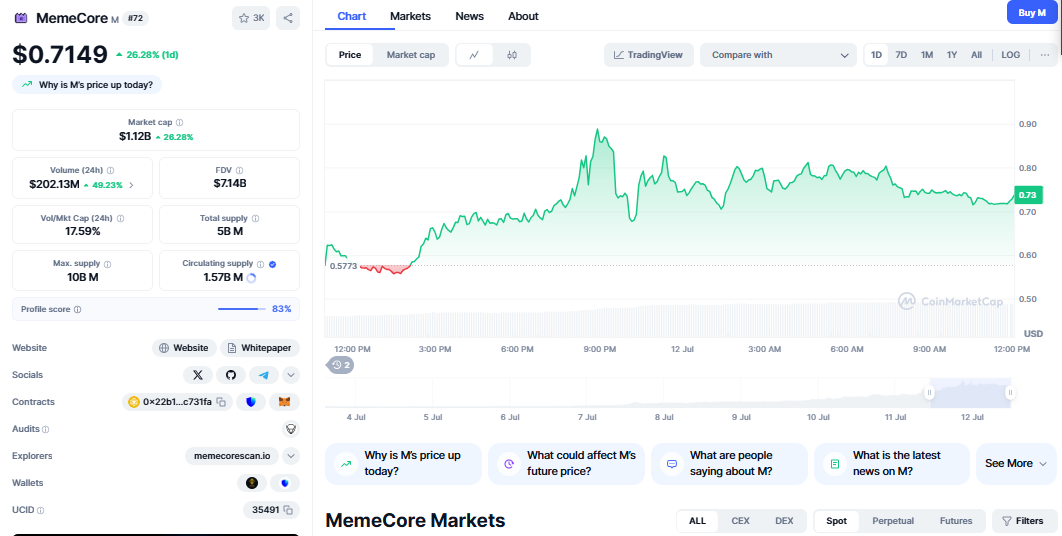
Task: Select Spot markets
Action: 836,521
